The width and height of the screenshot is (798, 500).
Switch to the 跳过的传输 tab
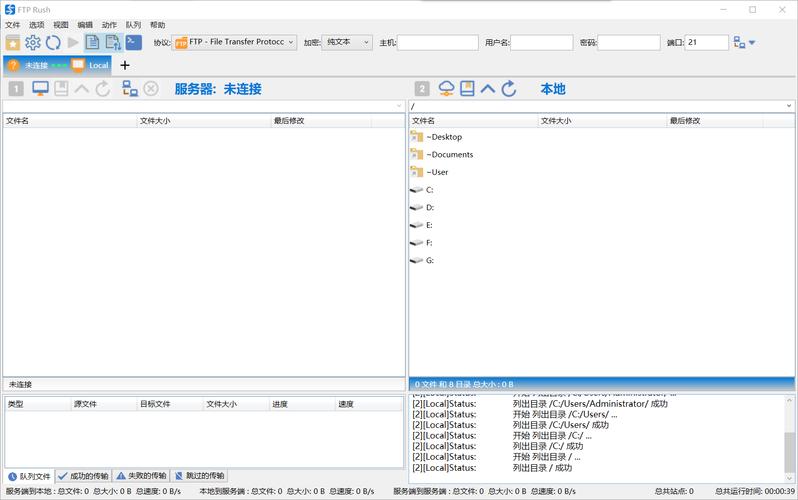199,476
